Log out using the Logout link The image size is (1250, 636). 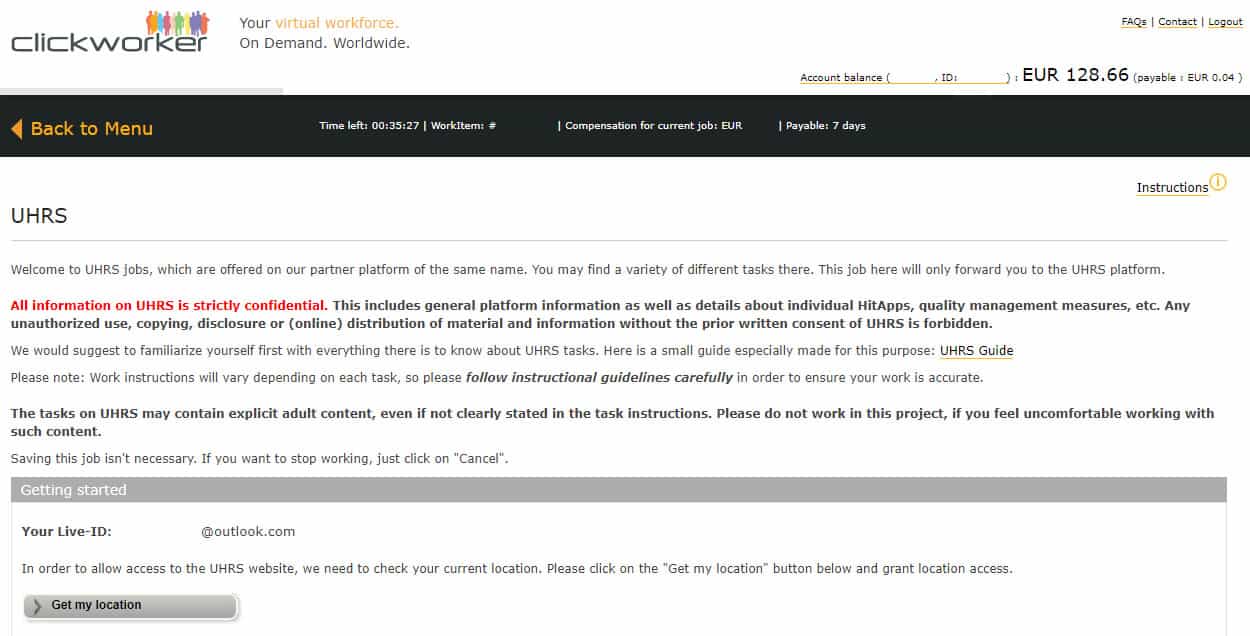click(x=1225, y=22)
